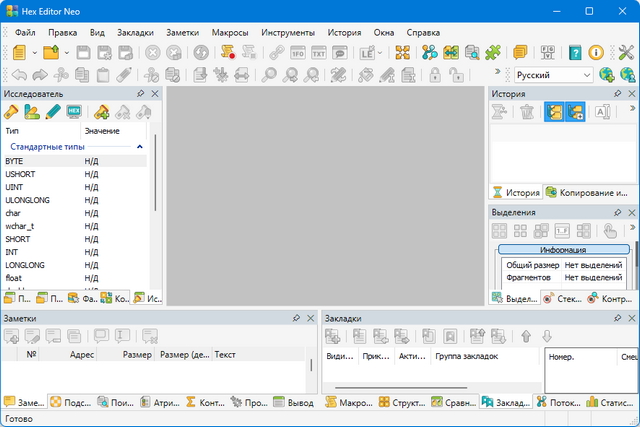
Task: Toggle first highlighted button in История toolbar
Action: [x=554, y=112]
